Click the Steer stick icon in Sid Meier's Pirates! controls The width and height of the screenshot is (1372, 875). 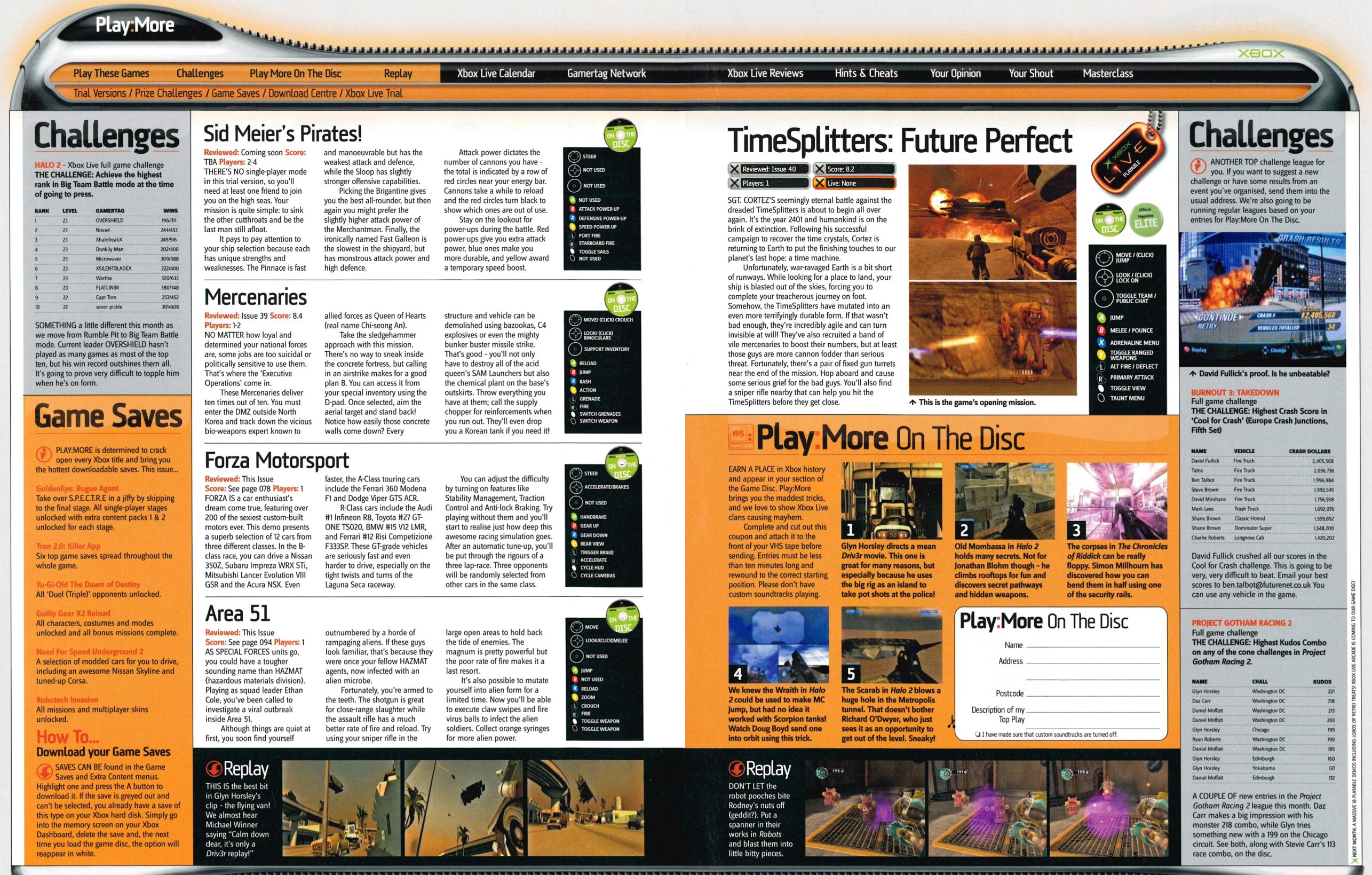coord(574,156)
